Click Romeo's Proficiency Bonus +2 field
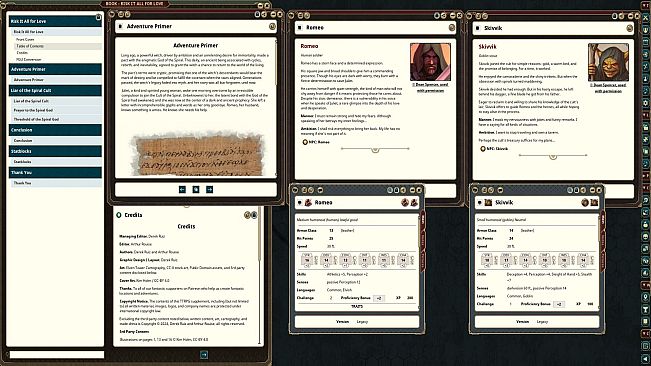Screen dimensions: 651x366 pyautogui.click(x=379, y=298)
